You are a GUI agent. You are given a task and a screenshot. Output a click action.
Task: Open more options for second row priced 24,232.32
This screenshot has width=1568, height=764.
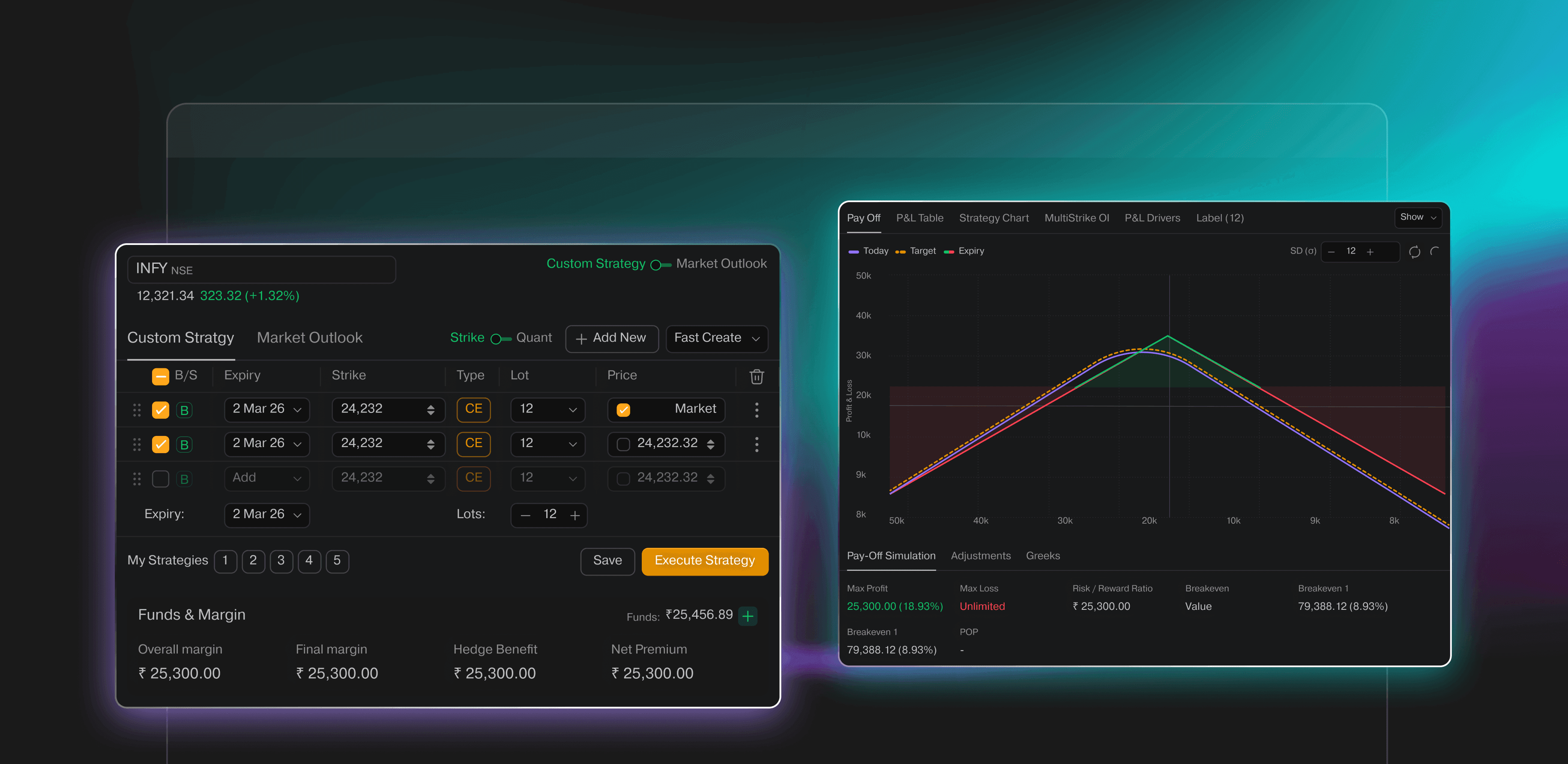757,444
